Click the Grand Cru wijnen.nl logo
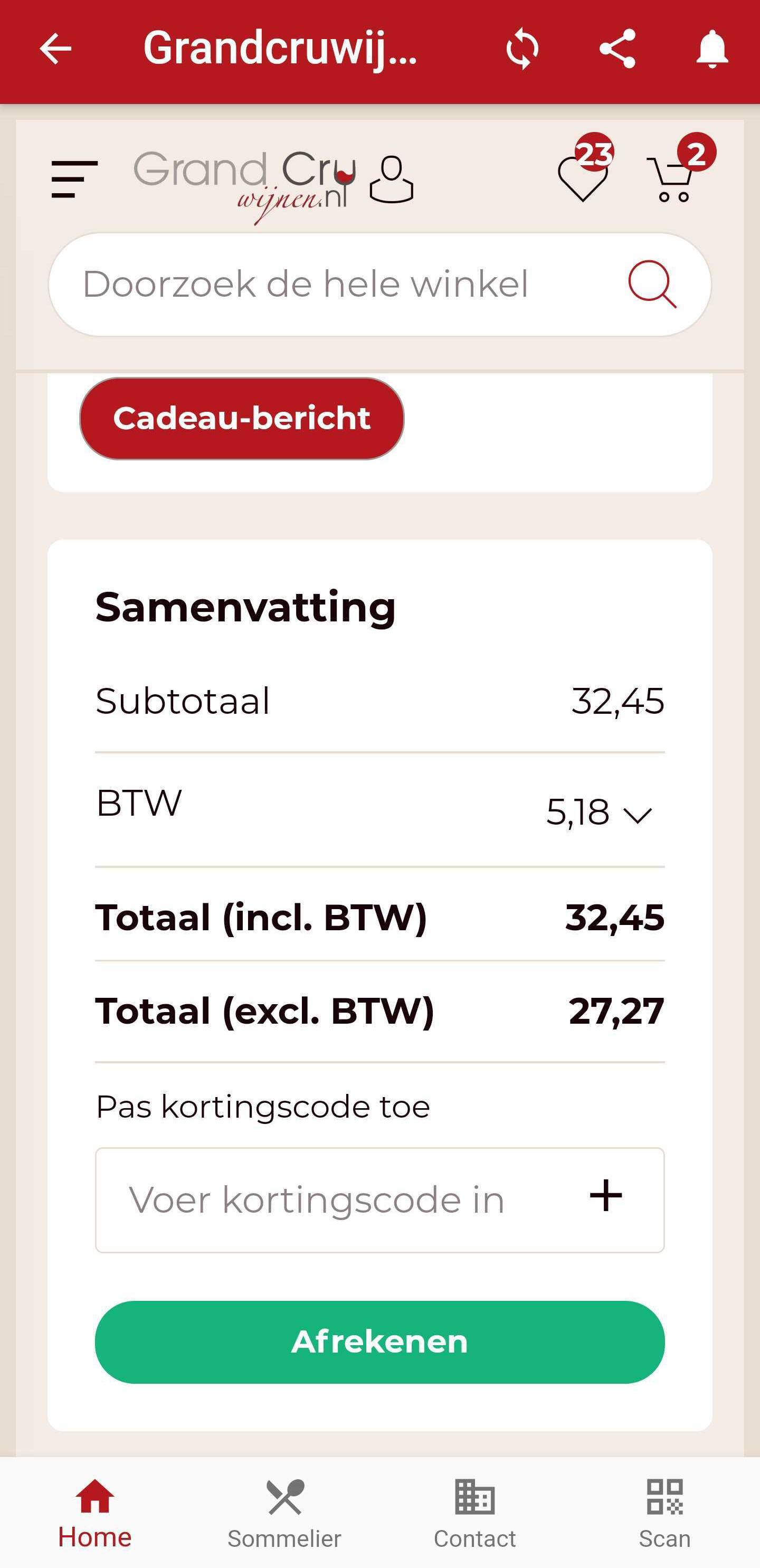The image size is (760, 1568). click(x=244, y=186)
